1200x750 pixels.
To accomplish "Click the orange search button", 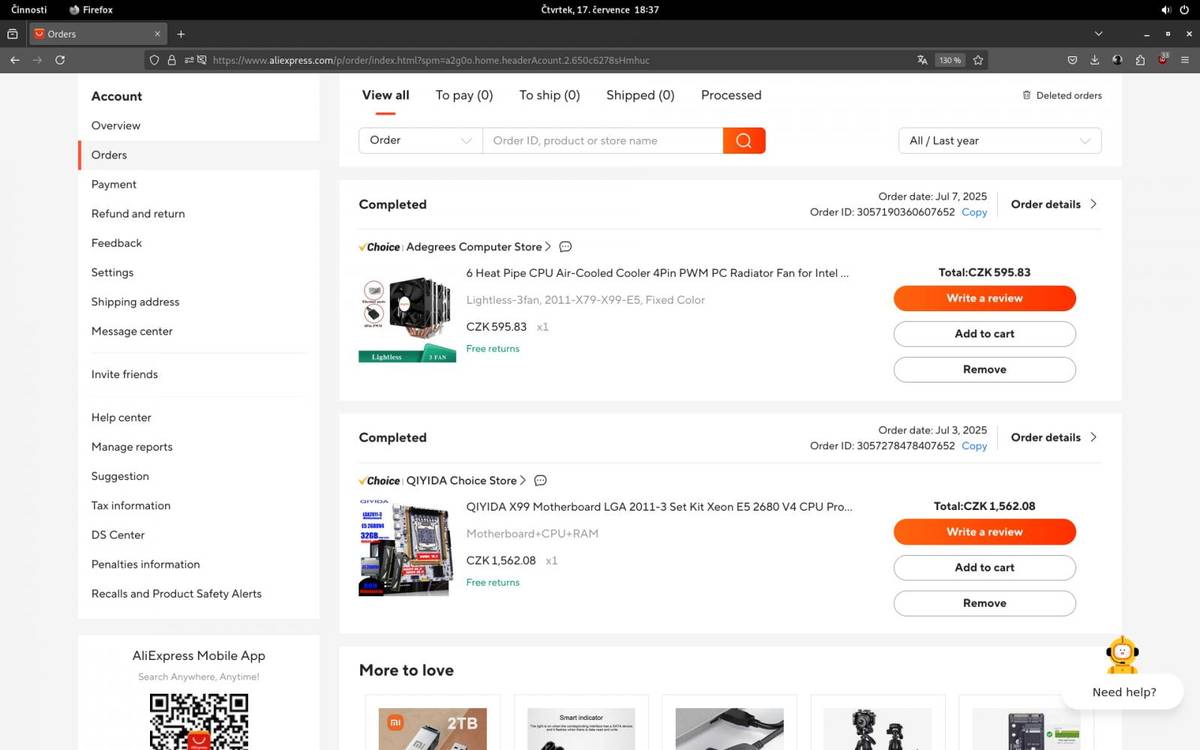I will point(743,141).
